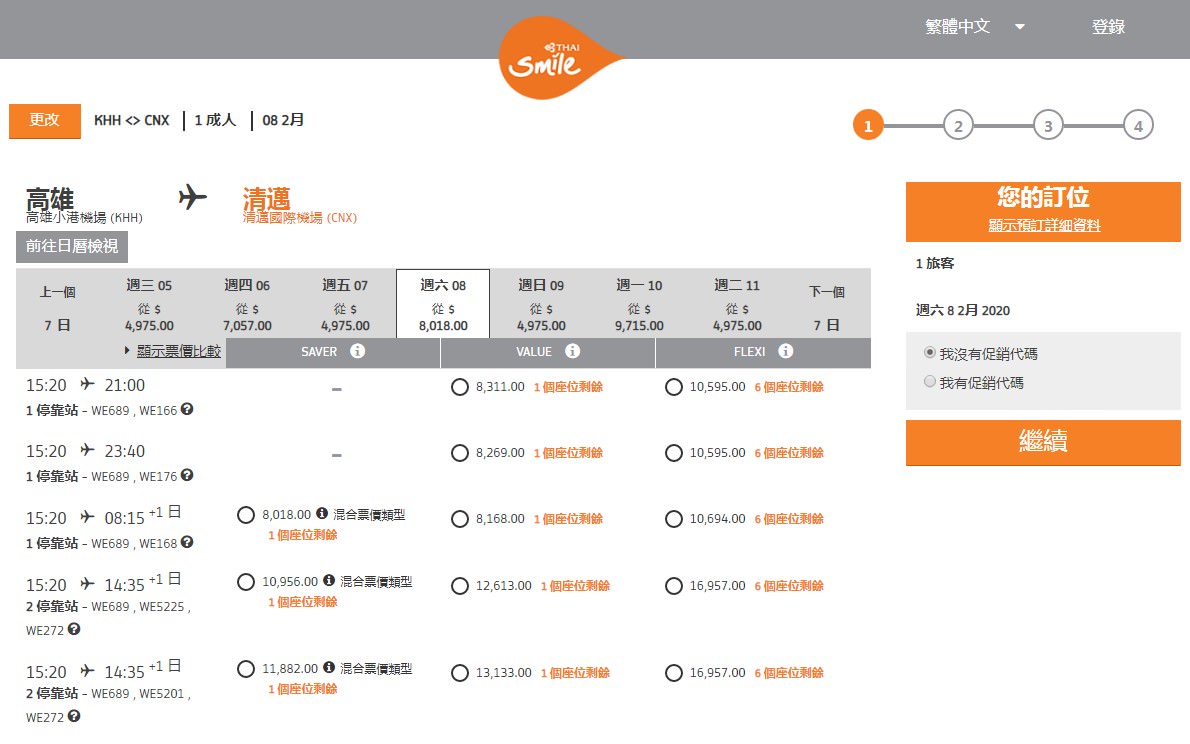This screenshot has width=1190, height=744.
Task: Select 'I have a promo code' option (我有促銷代碼)
Action: 930,382
